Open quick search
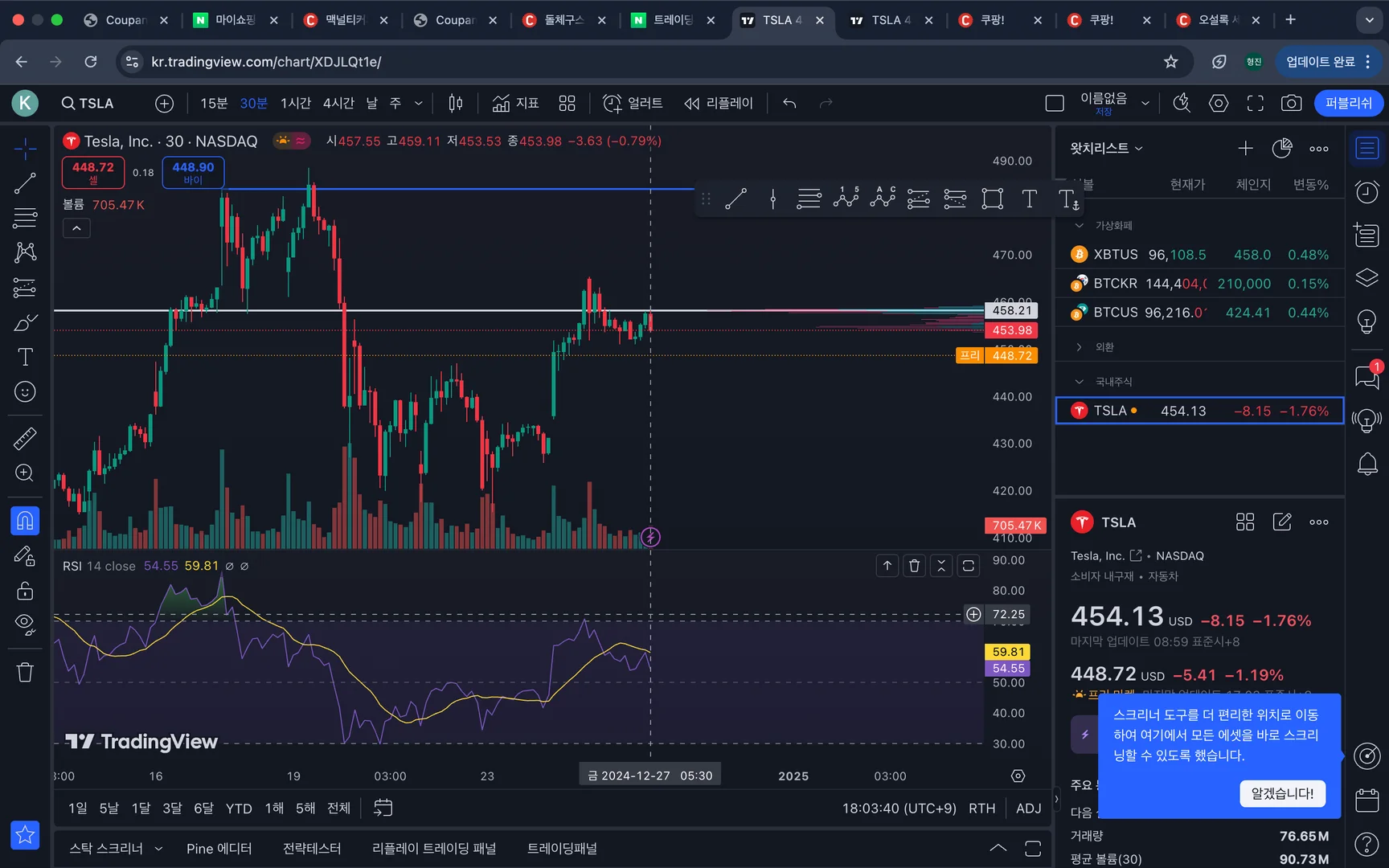1389x868 pixels. click(x=1181, y=103)
